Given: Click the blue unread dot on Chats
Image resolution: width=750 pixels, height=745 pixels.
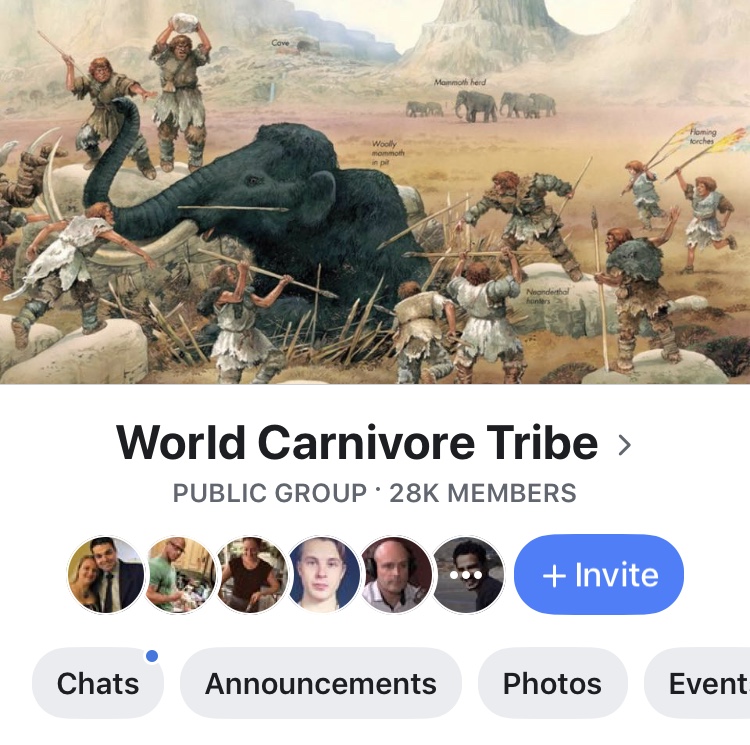Looking at the screenshot, I should (152, 656).
